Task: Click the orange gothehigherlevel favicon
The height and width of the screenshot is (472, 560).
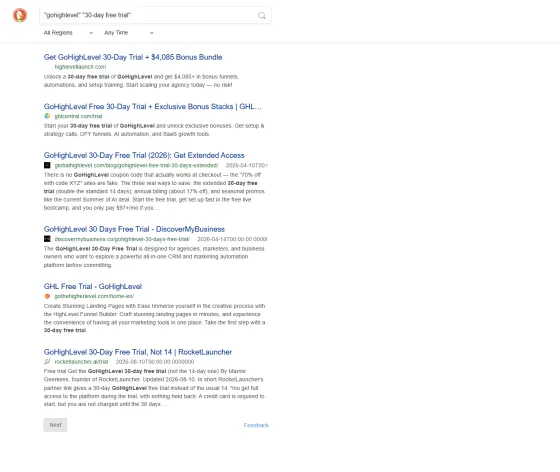Action: point(47,296)
